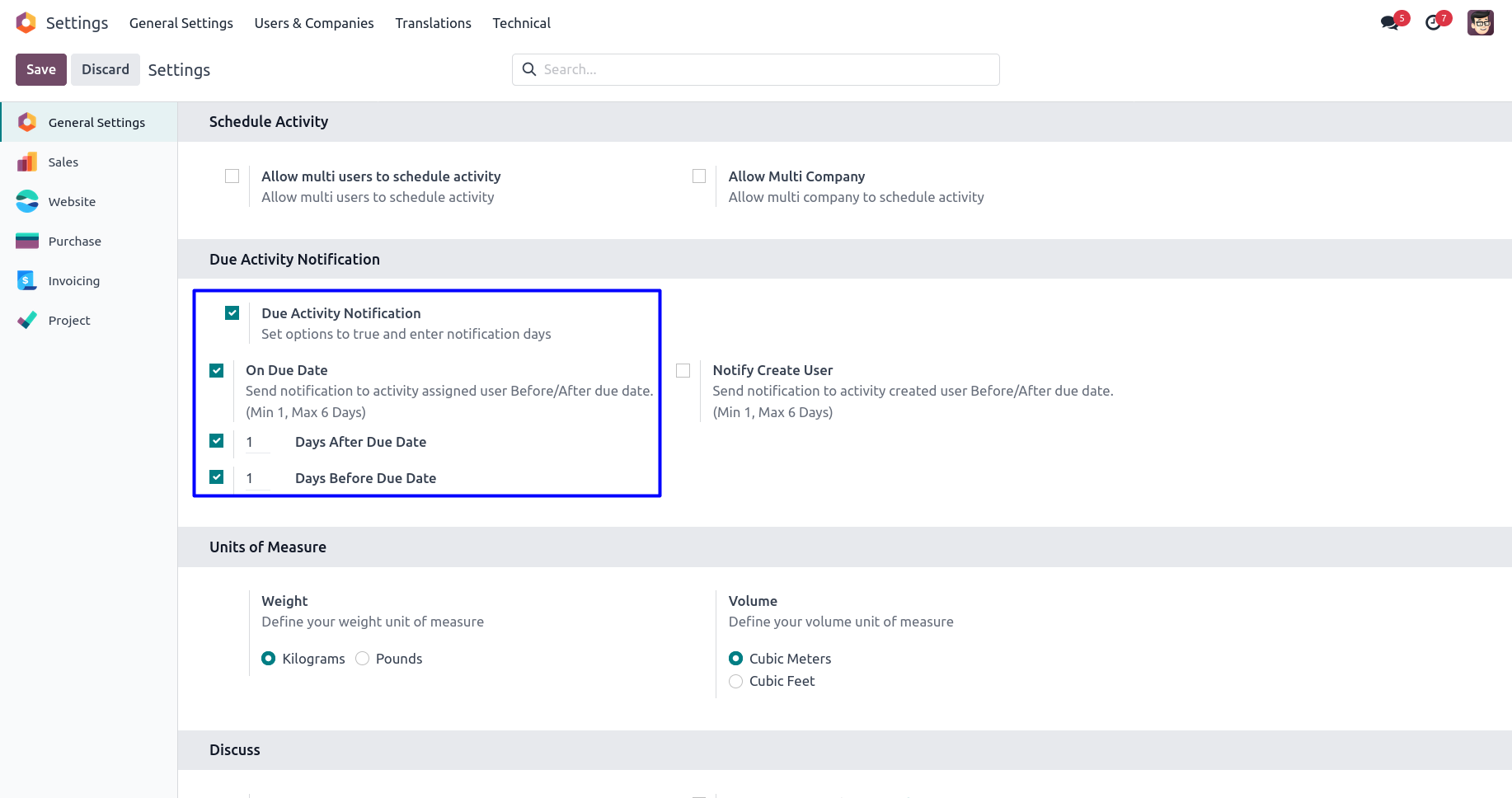Open the Technical menu
The image size is (1512, 798).
pos(521,23)
